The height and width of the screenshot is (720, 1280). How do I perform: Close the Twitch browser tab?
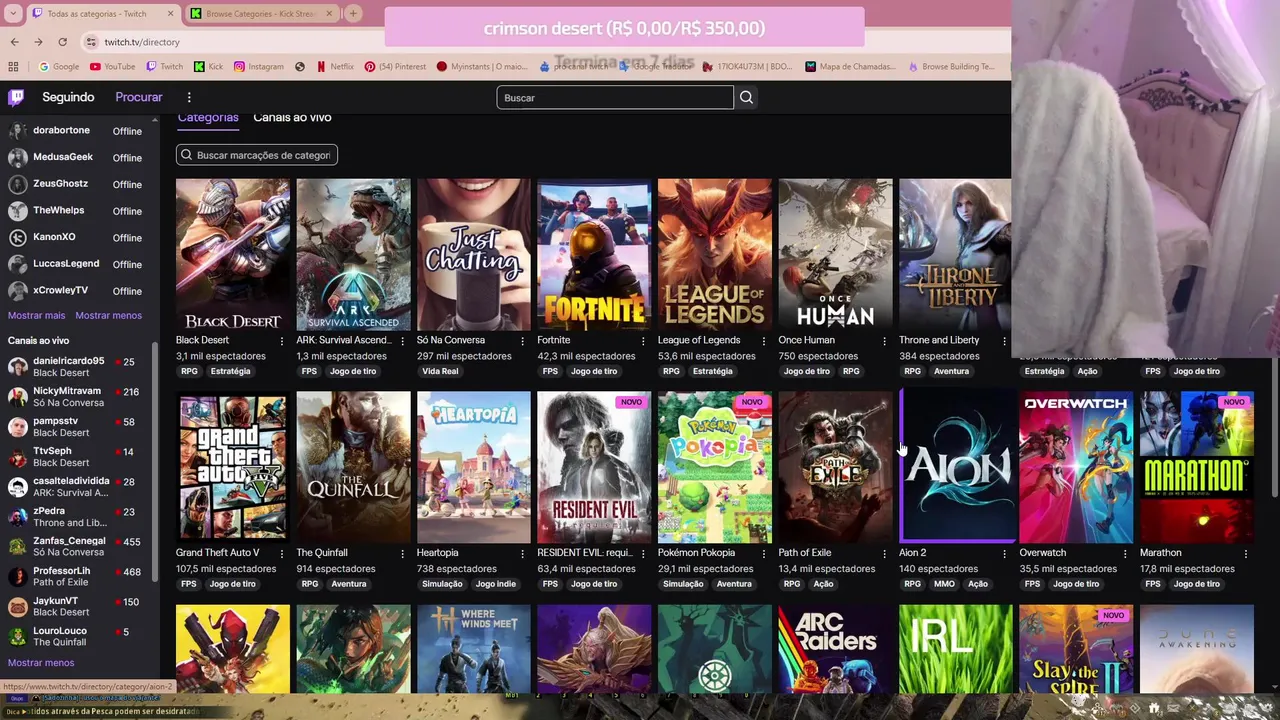click(170, 14)
